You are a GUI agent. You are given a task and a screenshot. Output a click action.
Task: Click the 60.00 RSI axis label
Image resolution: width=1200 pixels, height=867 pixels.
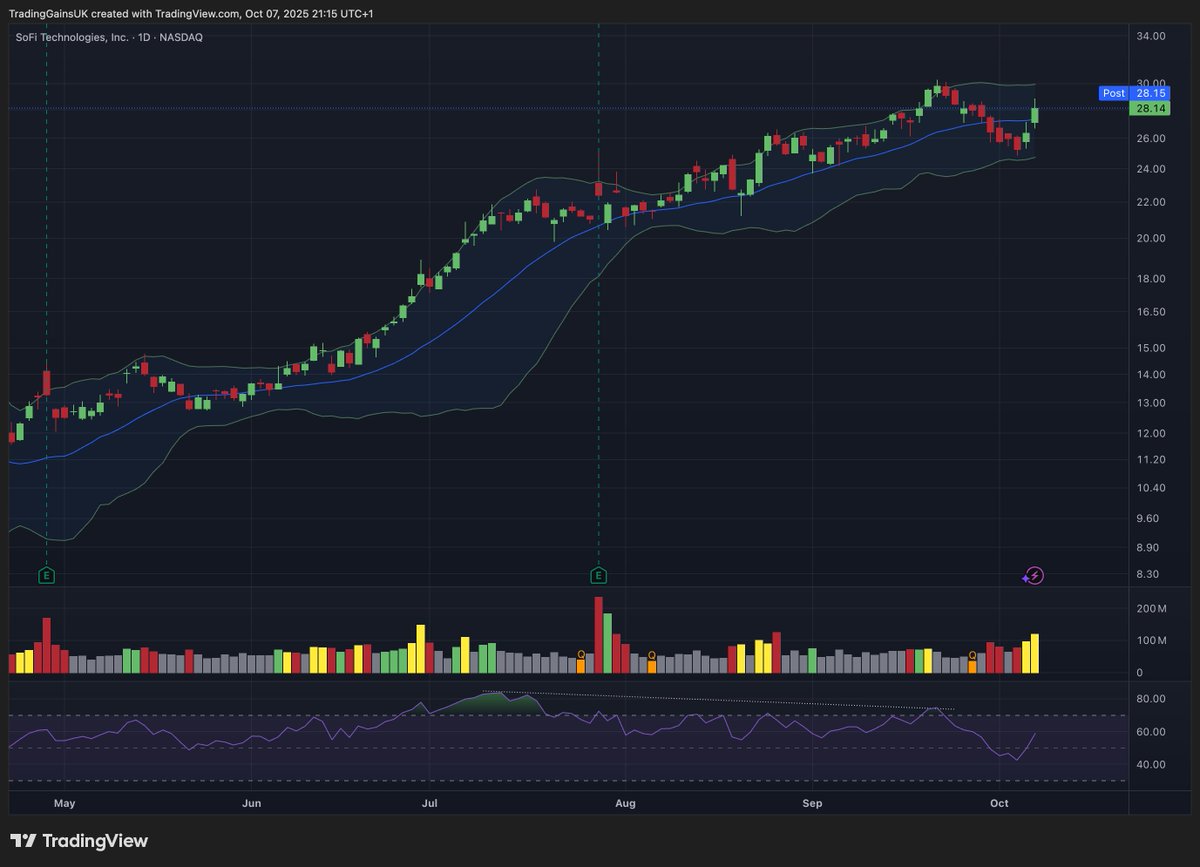click(x=1152, y=732)
